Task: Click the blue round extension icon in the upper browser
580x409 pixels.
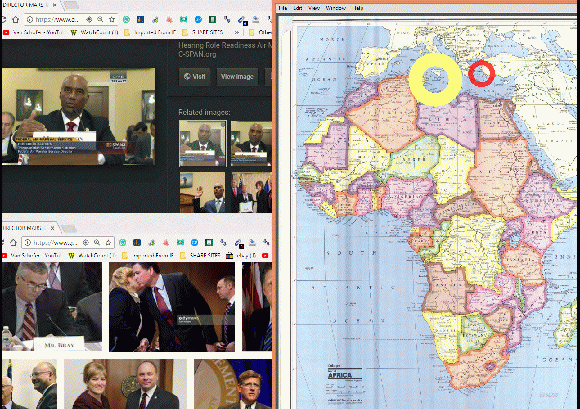Action: click(198, 19)
